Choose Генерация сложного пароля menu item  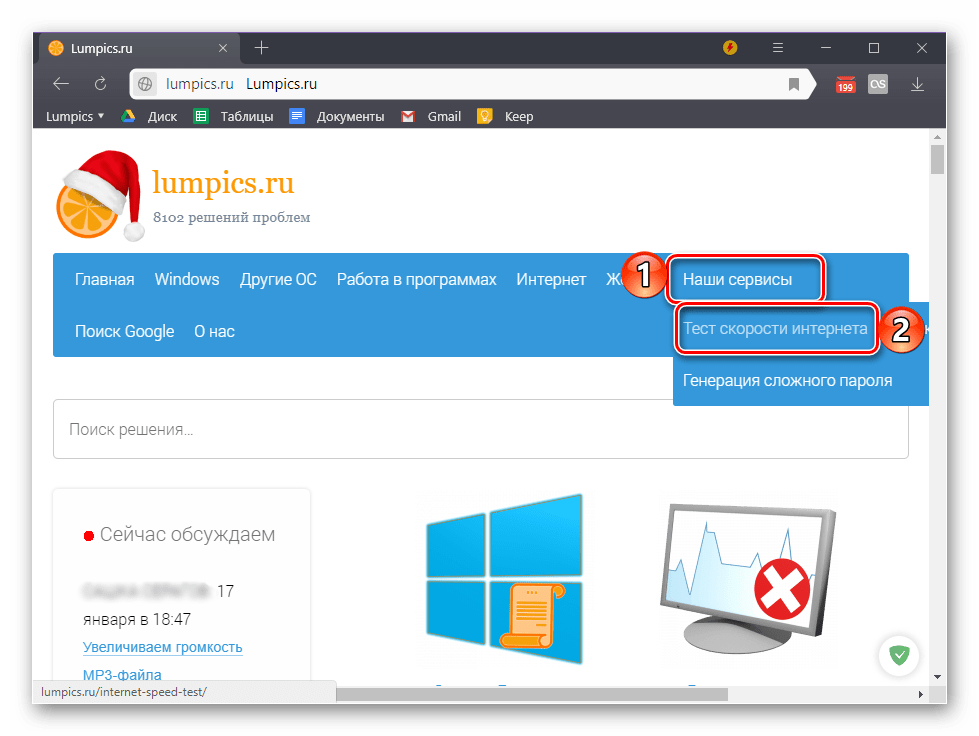[787, 380]
